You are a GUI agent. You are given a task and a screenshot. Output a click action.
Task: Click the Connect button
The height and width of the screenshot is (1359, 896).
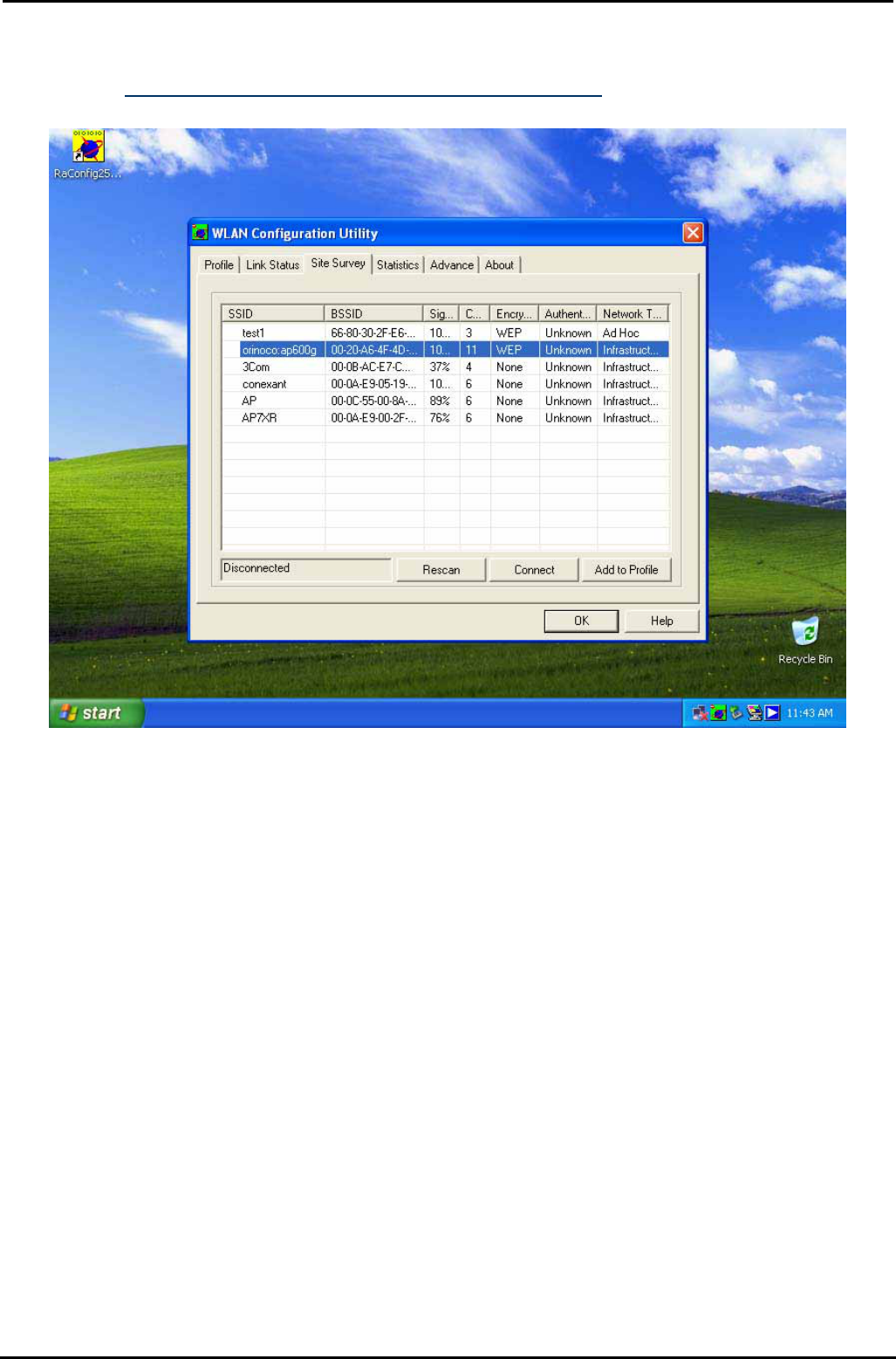[534, 570]
